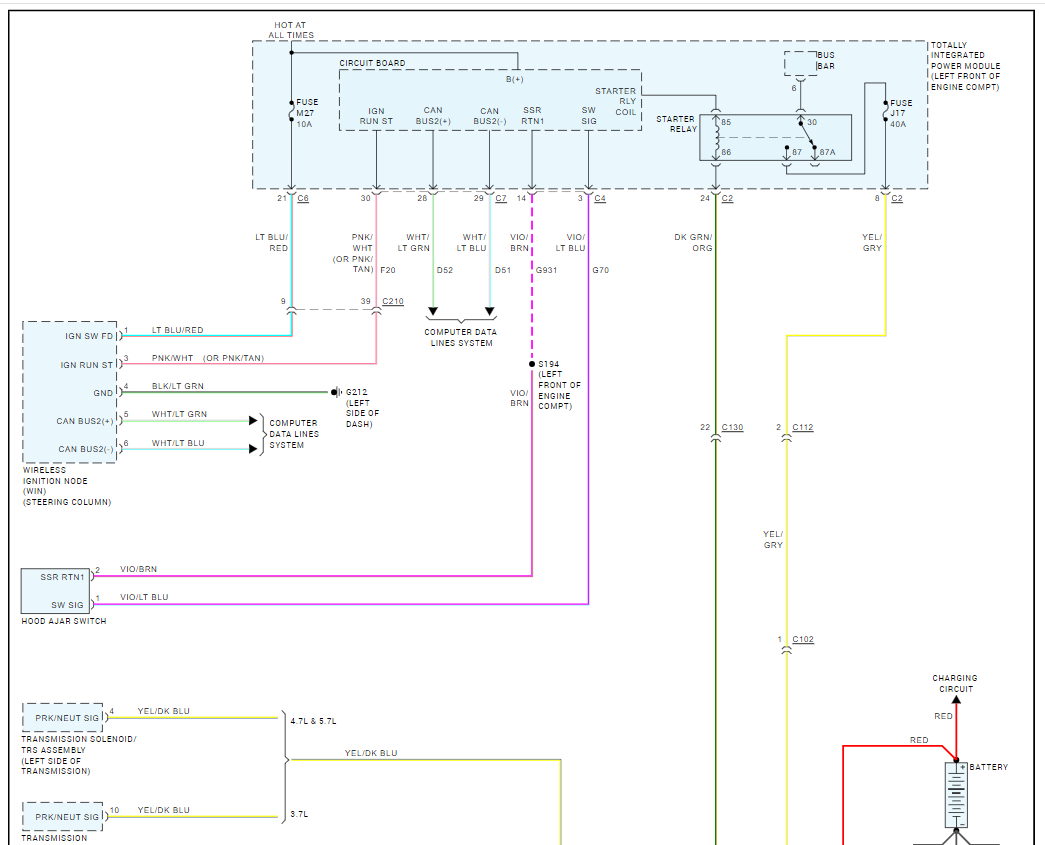Select the dashed Bus Bar box
The height and width of the screenshot is (845, 1045).
click(x=799, y=63)
